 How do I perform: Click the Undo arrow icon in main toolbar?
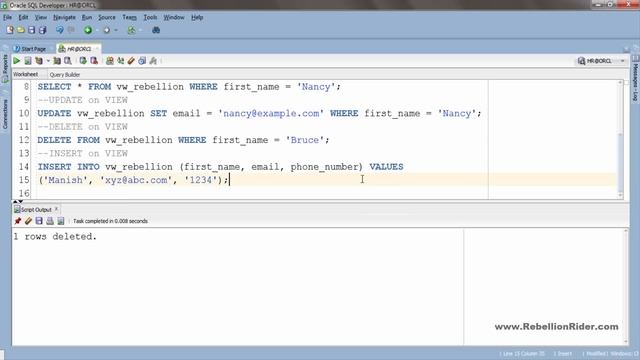(60, 30)
